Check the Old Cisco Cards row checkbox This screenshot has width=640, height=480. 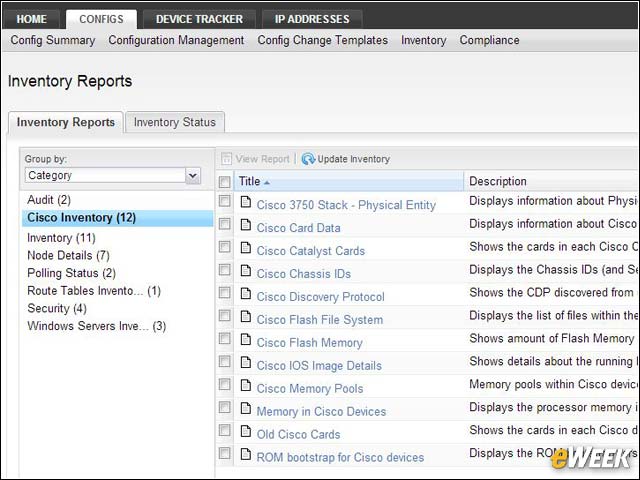point(224,430)
